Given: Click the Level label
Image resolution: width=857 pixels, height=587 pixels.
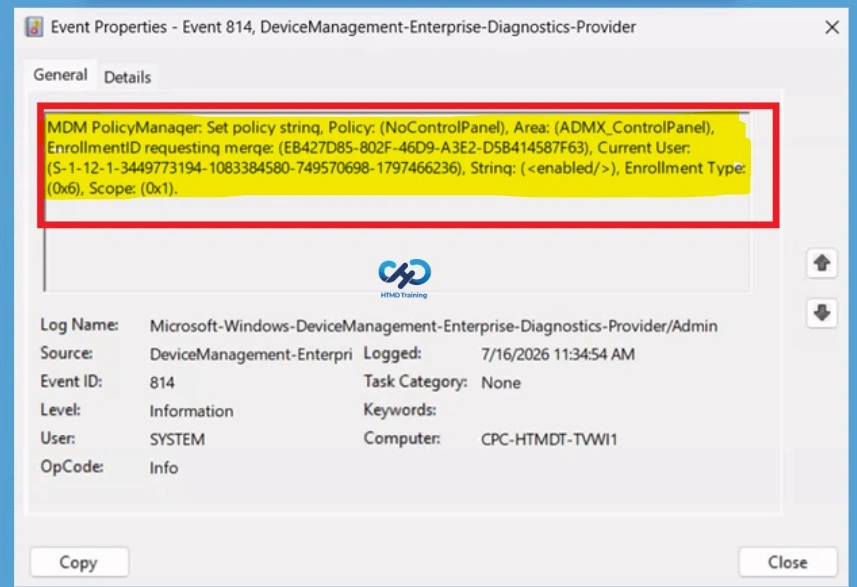Looking at the screenshot, I should click(x=60, y=410).
